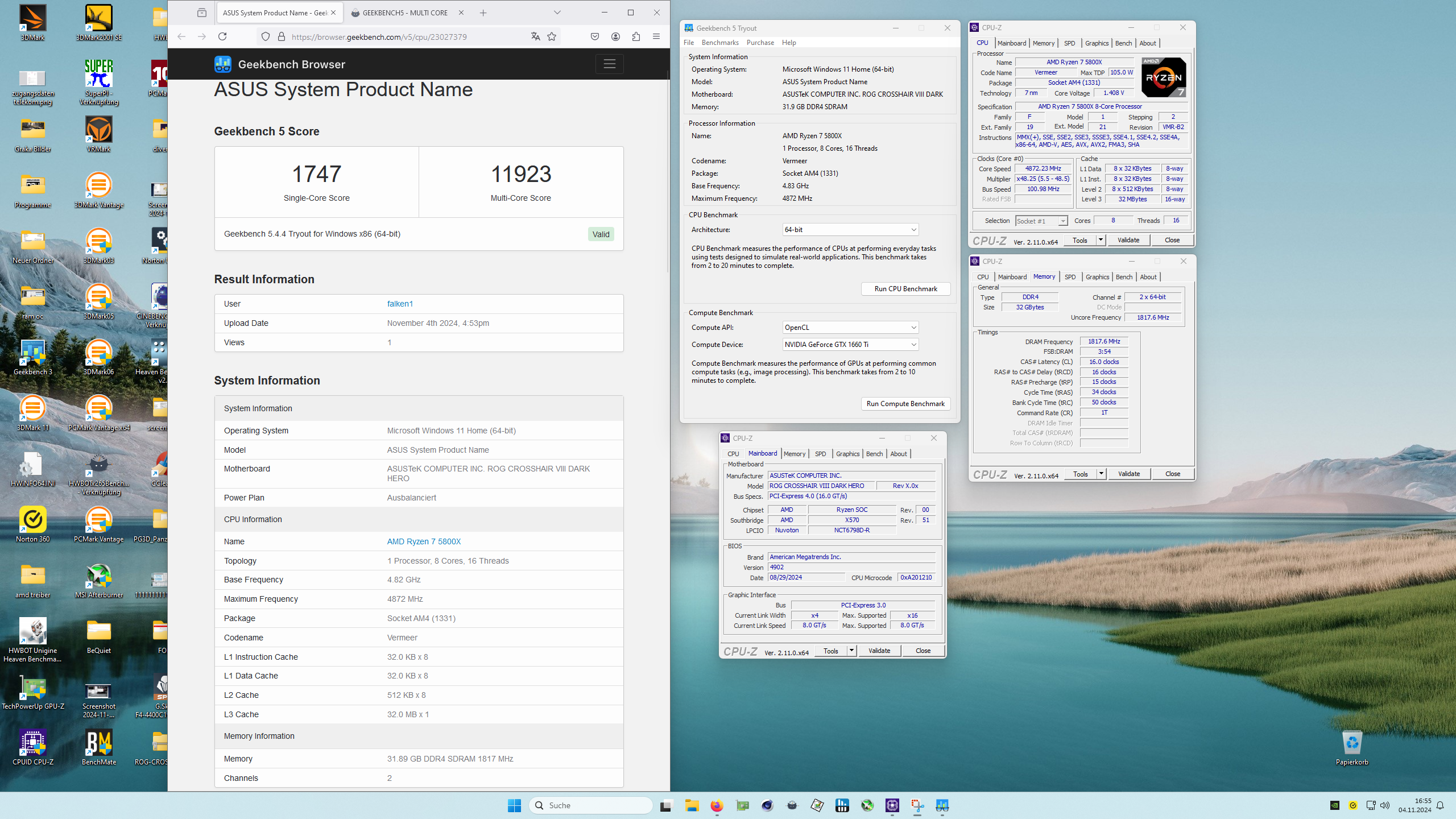Open the 3DMark desktop shortcut
The height and width of the screenshot is (819, 1456).
32,23
